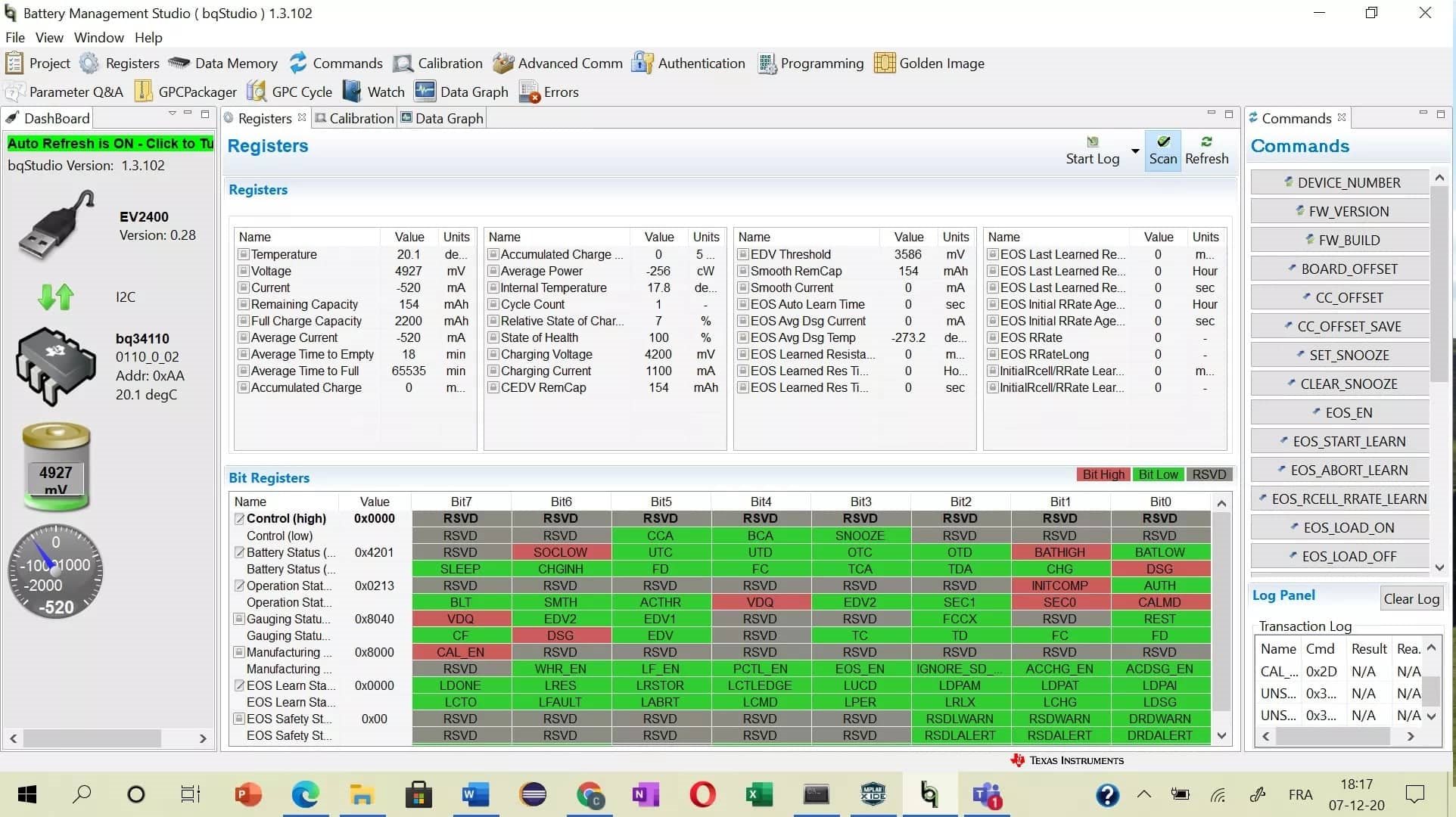
Task: Toggle the Temperature register checkbox
Action: (x=244, y=255)
